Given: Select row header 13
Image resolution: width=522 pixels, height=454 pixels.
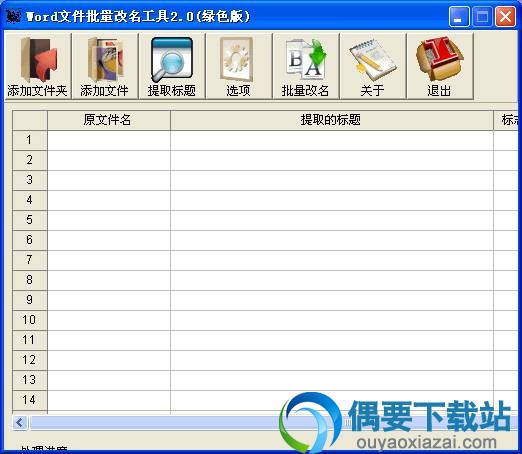Looking at the screenshot, I should click(x=30, y=380).
